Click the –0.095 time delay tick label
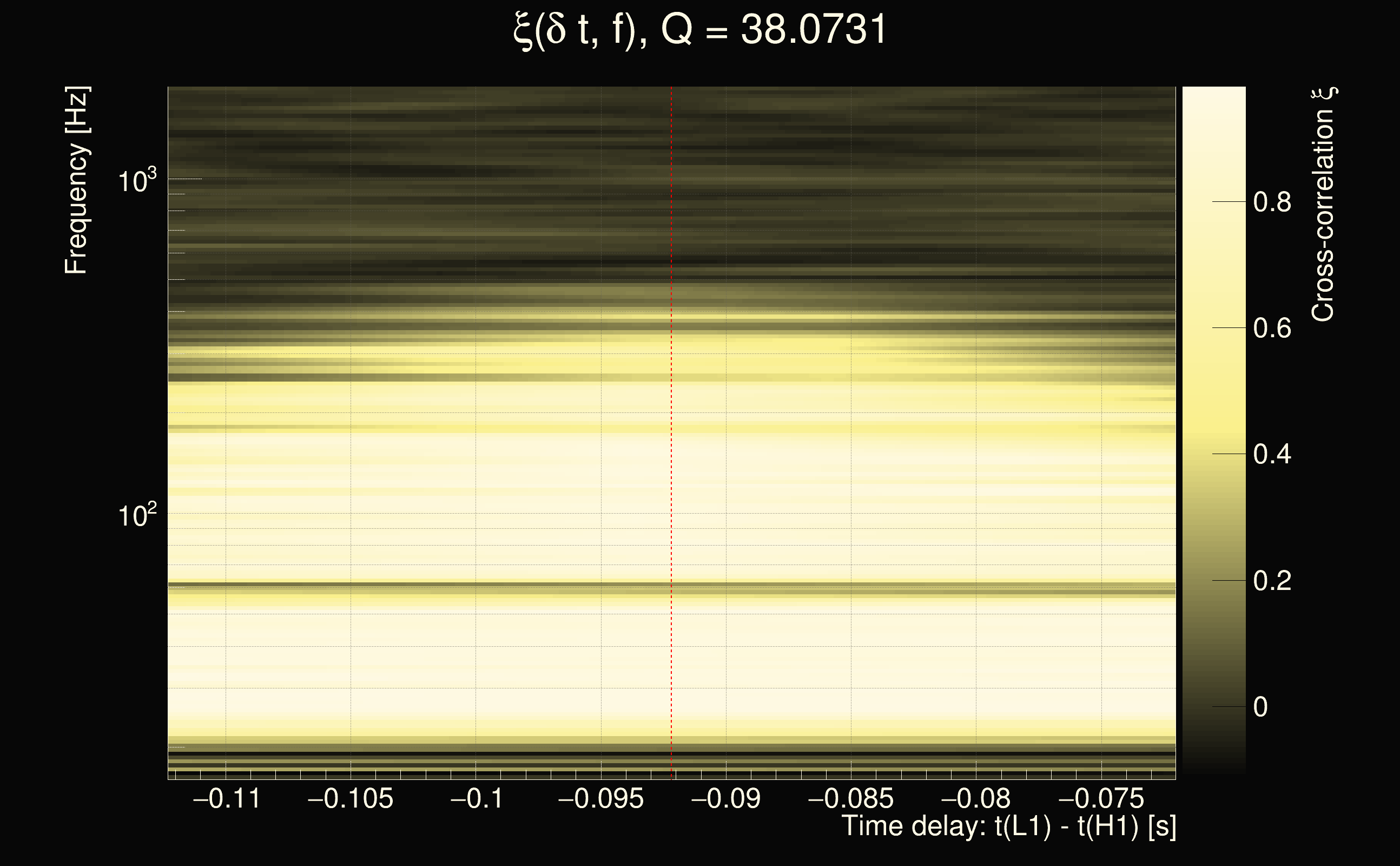This screenshot has width=1400, height=866. pos(600,798)
